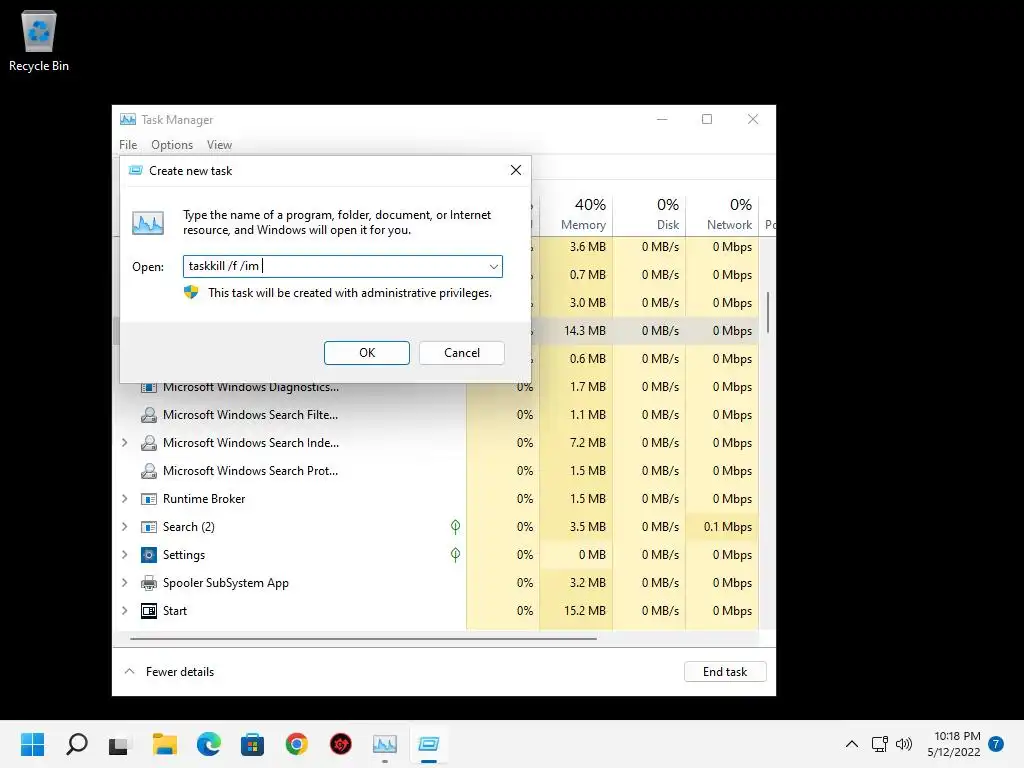Click OK in Create new task dialog

tap(367, 353)
